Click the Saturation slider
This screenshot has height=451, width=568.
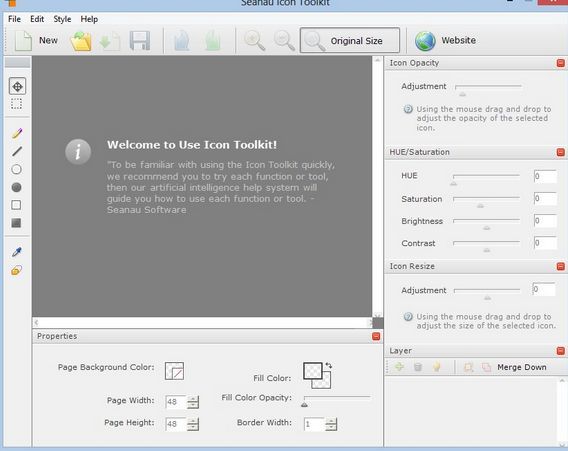(486, 201)
